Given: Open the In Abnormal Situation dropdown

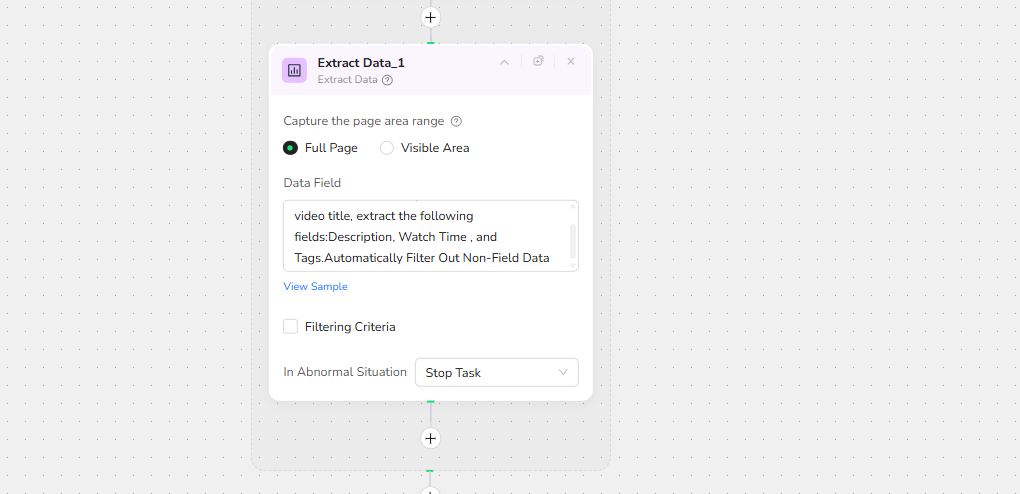Looking at the screenshot, I should tap(496, 372).
